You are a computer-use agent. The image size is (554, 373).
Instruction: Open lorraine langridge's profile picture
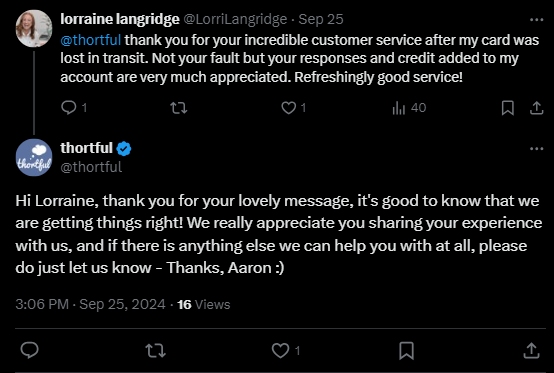(34, 28)
